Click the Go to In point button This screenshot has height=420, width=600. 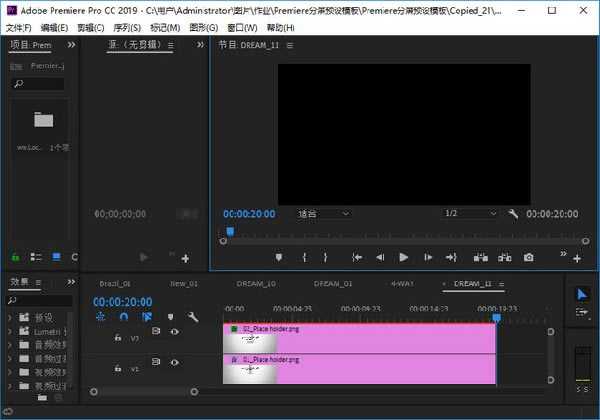pyautogui.click(x=356, y=257)
